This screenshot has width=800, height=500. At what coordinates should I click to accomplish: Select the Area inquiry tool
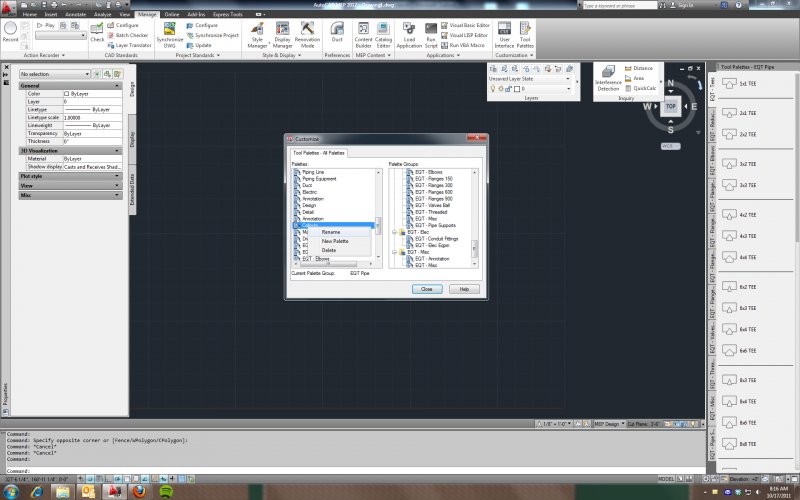click(x=634, y=78)
